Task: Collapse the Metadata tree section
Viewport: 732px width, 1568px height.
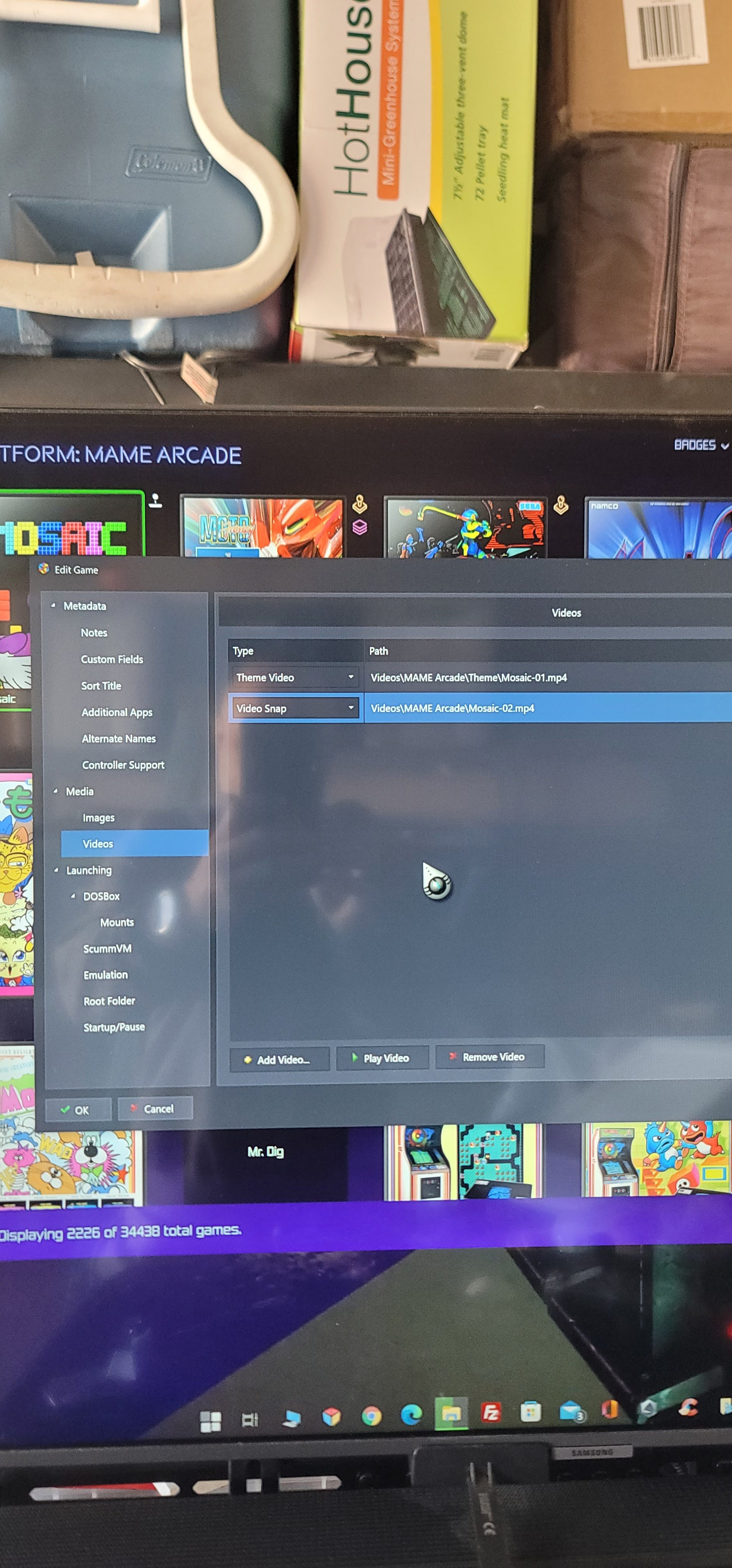Action: [54, 606]
